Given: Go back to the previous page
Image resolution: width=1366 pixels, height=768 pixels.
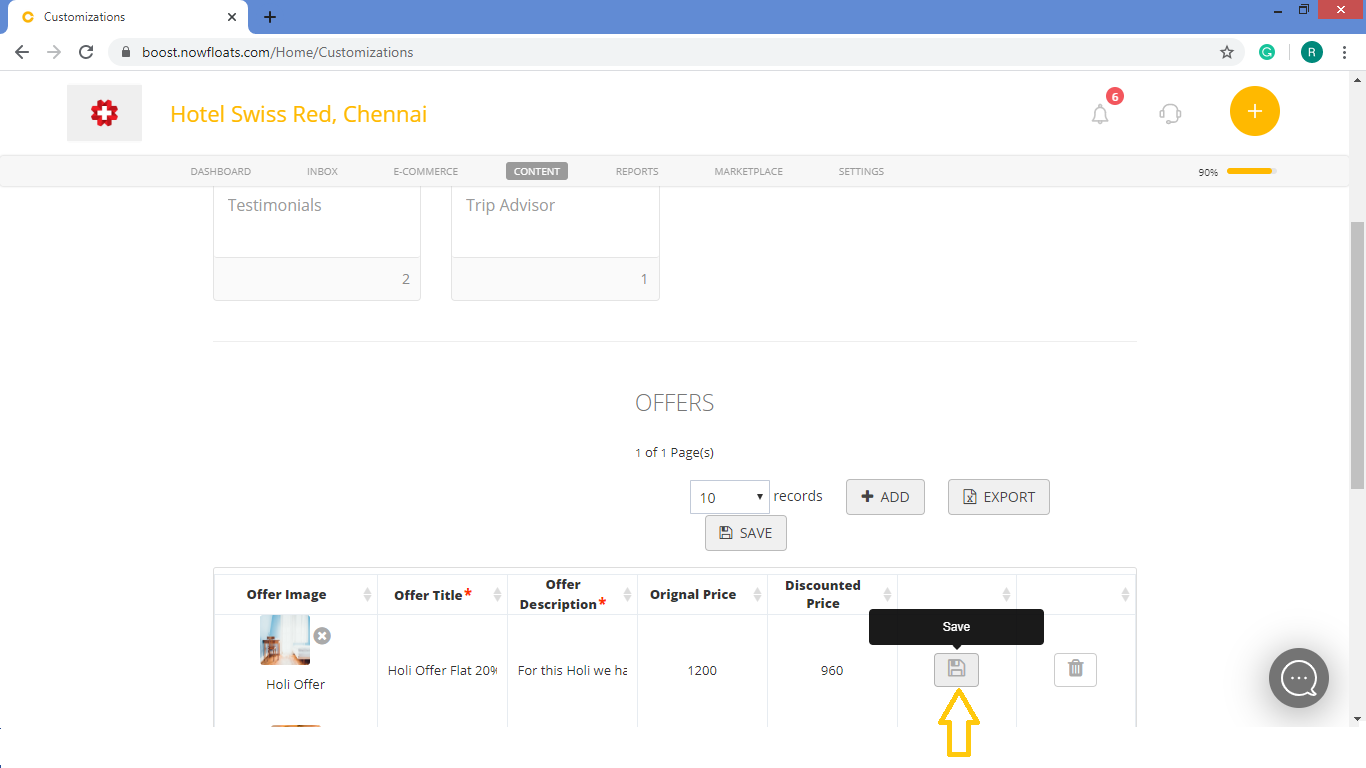Looking at the screenshot, I should [22, 52].
